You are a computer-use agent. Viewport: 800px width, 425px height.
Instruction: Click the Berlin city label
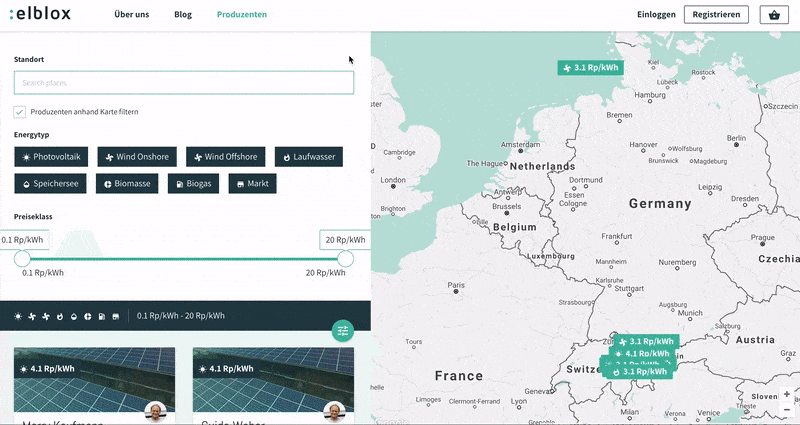click(x=736, y=138)
